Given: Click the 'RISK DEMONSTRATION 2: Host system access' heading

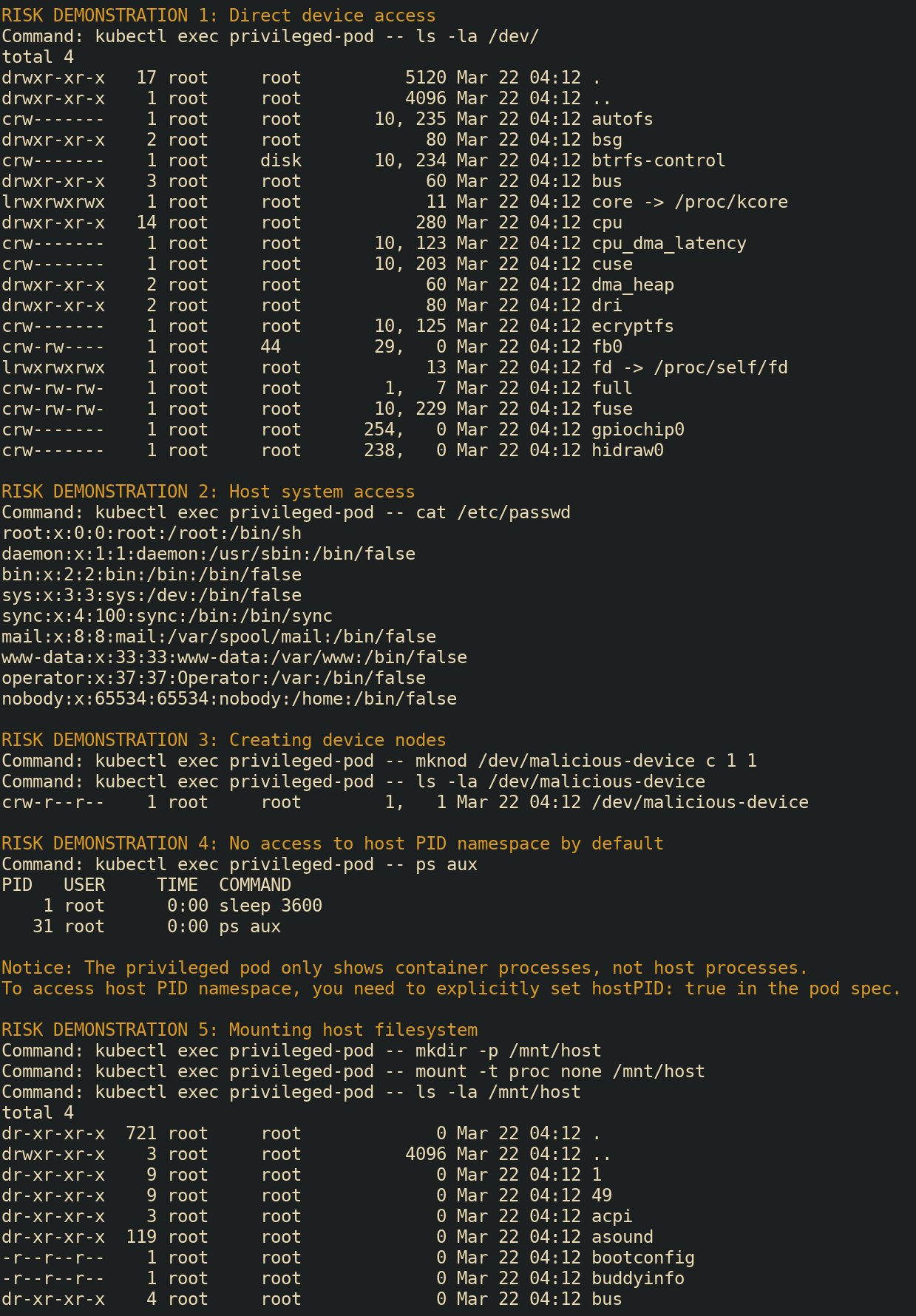Looking at the screenshot, I should coord(208,492).
